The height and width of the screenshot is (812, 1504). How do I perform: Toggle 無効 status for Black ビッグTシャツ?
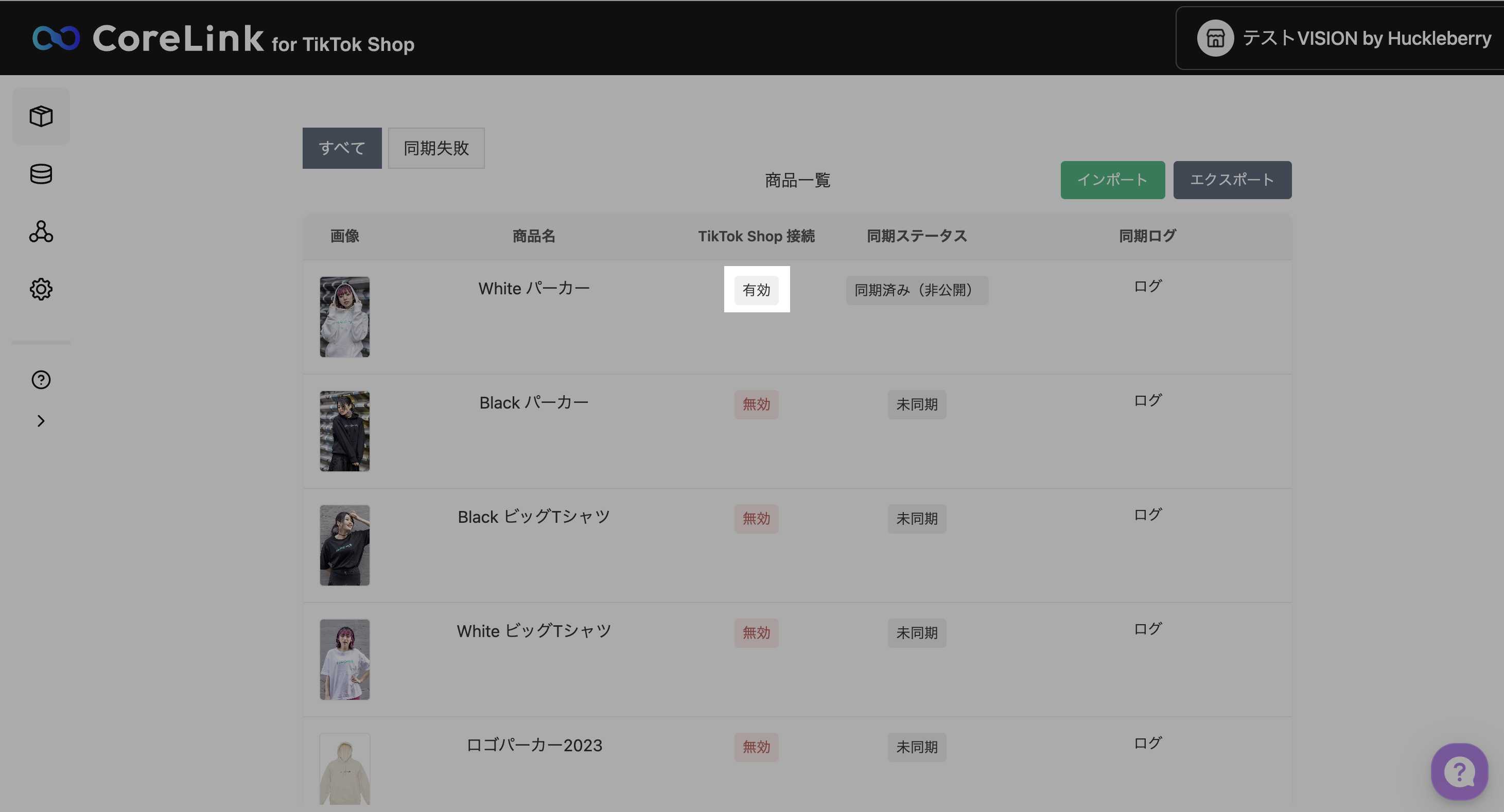(756, 519)
